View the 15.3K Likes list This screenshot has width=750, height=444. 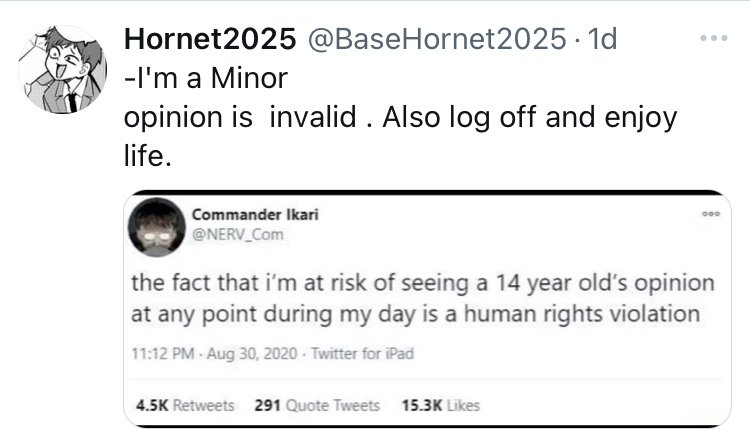click(x=441, y=405)
